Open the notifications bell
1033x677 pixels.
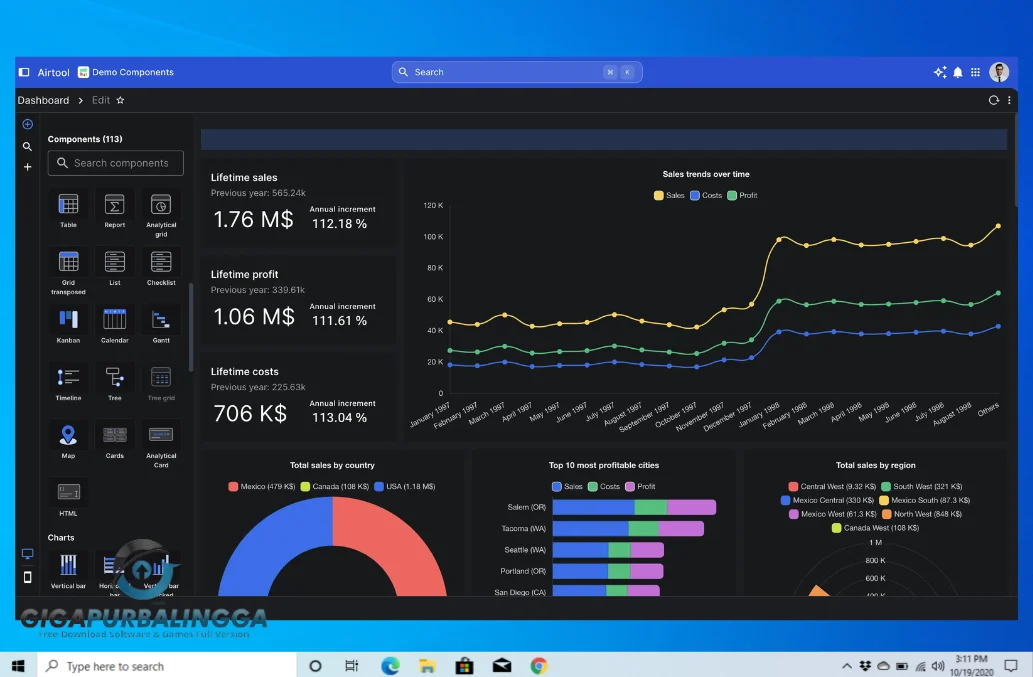(958, 72)
